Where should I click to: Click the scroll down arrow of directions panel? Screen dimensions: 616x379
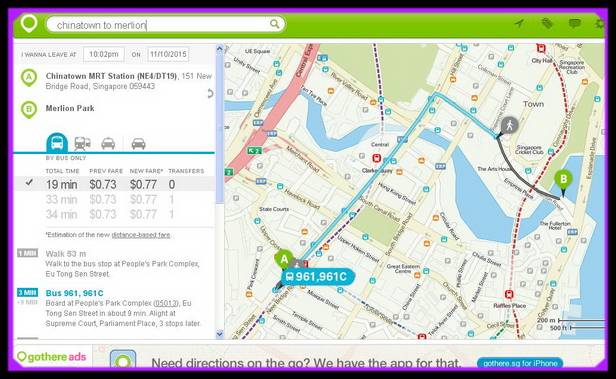coord(220,334)
